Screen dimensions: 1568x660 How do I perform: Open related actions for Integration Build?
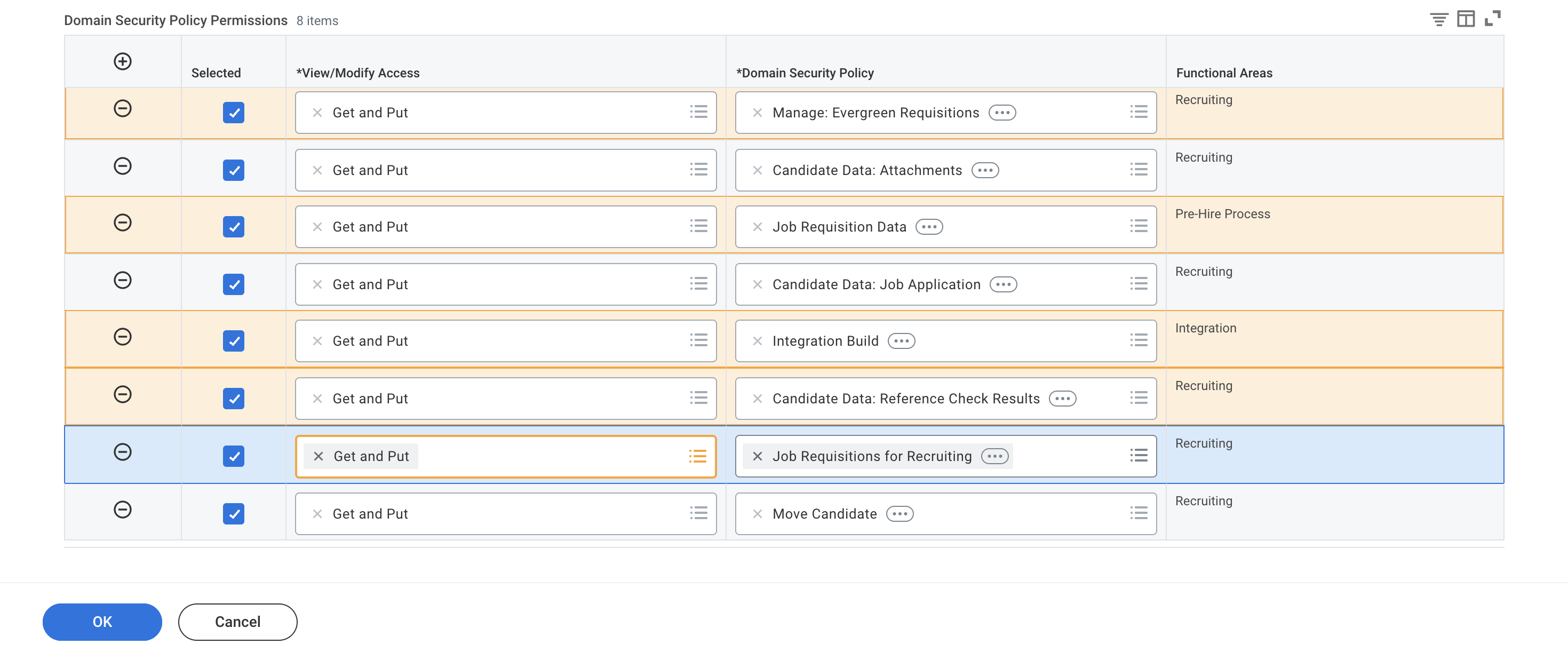click(x=901, y=341)
